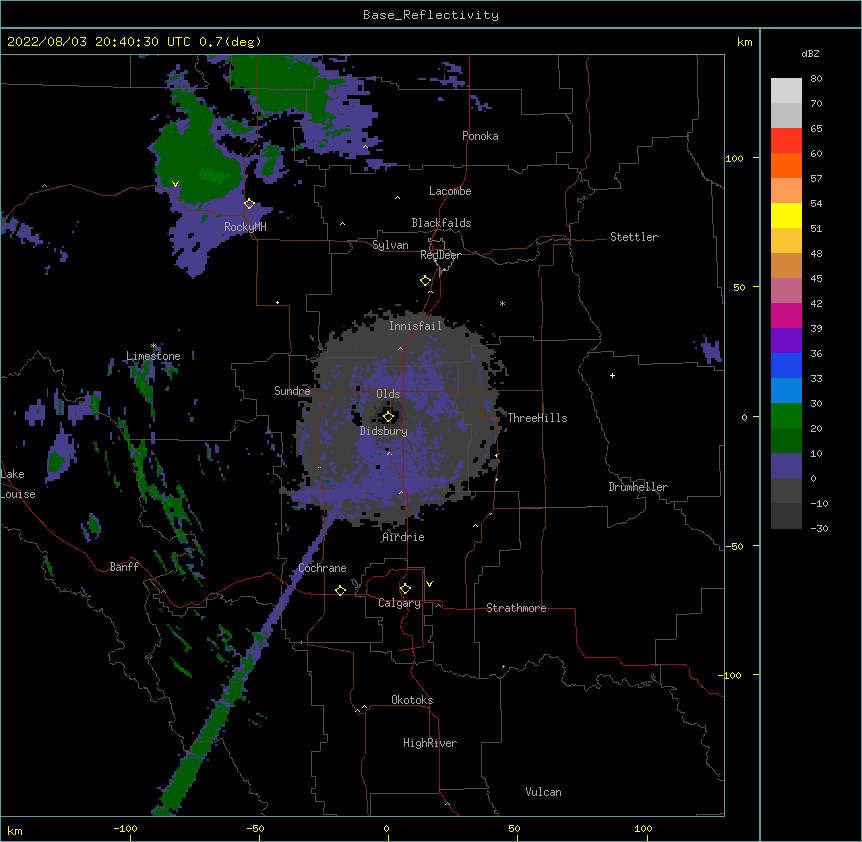862x842 pixels.
Task: Click the 80 value on dBZ scale
Action: click(x=816, y=79)
